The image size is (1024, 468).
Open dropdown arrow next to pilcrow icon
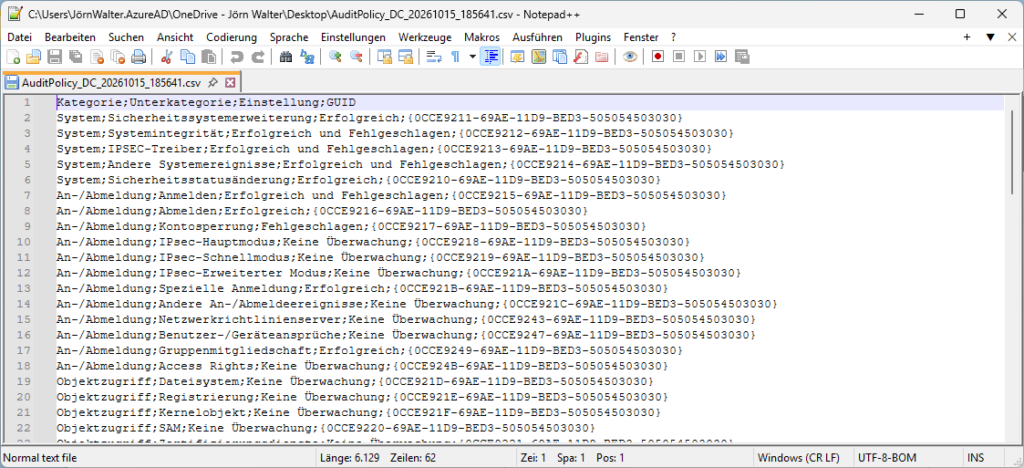(x=472, y=57)
